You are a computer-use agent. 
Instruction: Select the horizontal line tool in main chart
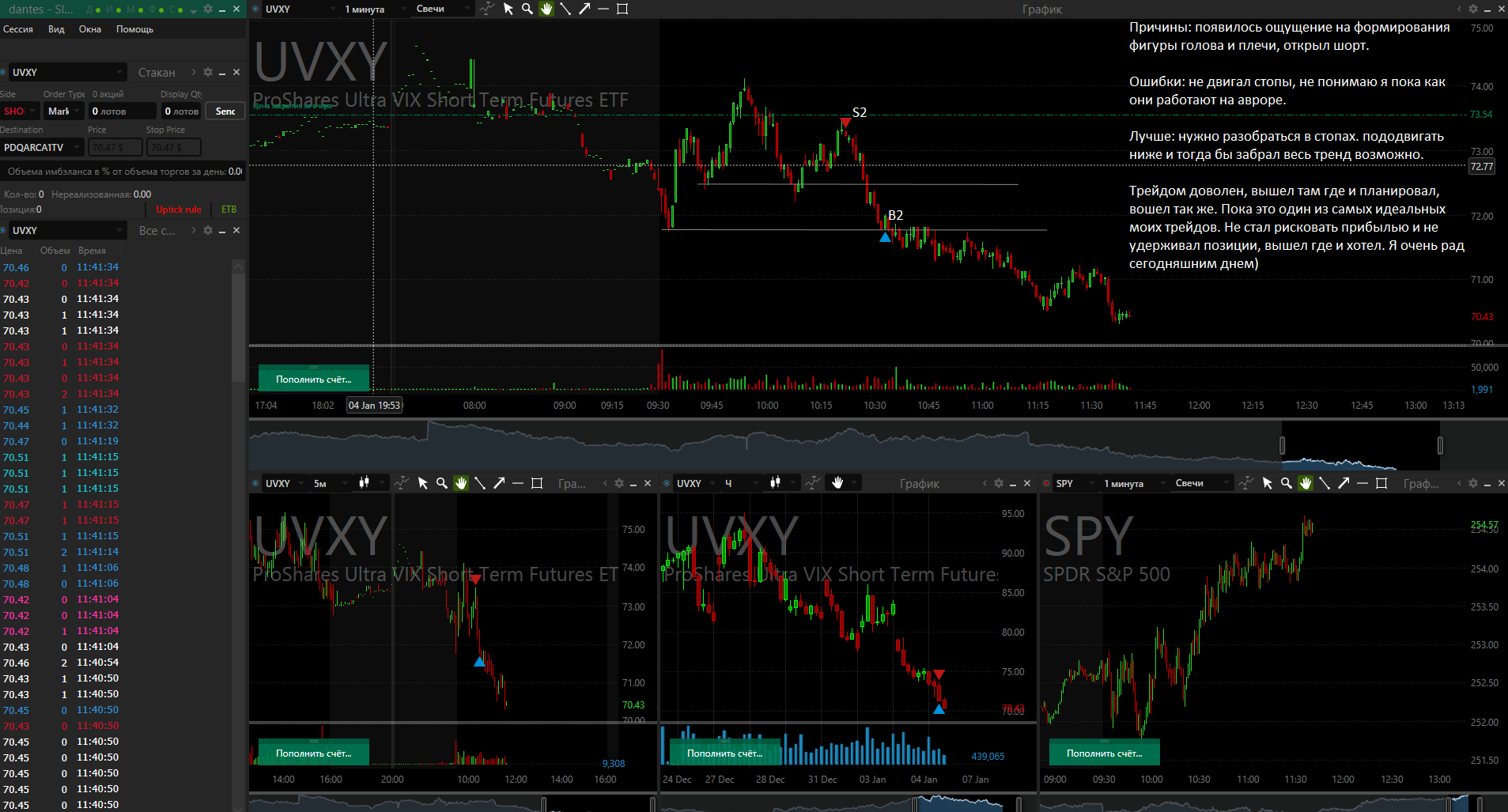[603, 9]
